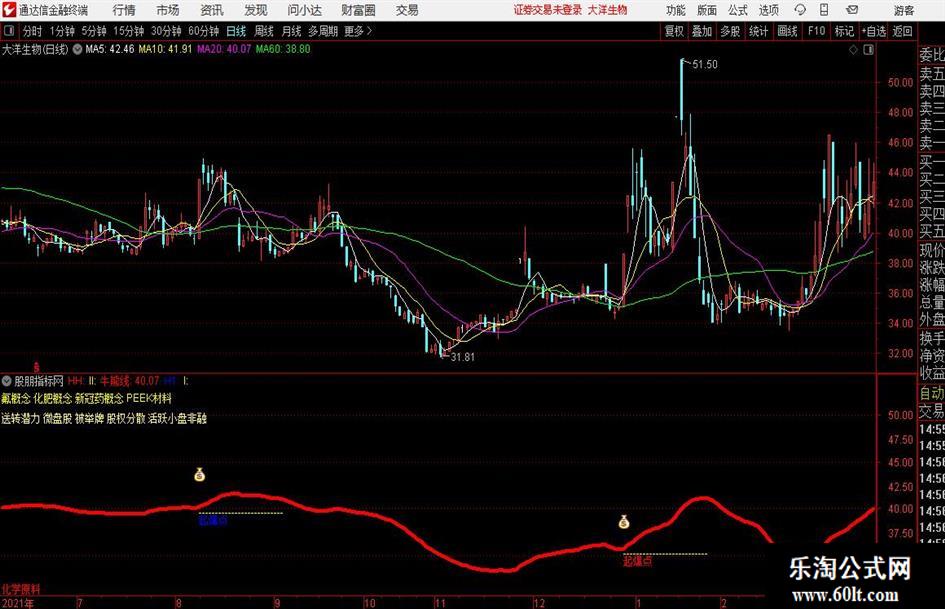Add stock using +自选 button

coord(874,31)
